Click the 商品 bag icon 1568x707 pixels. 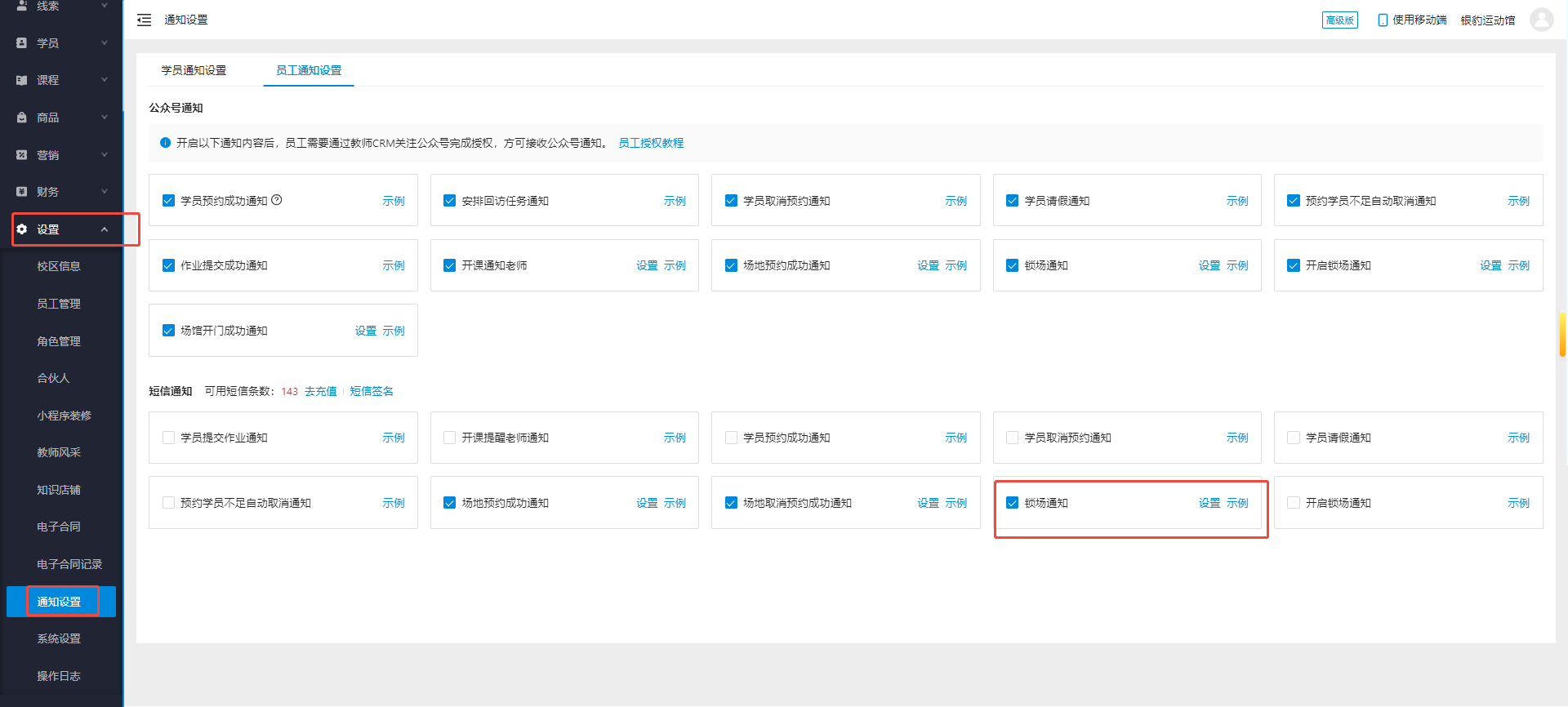pyautogui.click(x=22, y=118)
